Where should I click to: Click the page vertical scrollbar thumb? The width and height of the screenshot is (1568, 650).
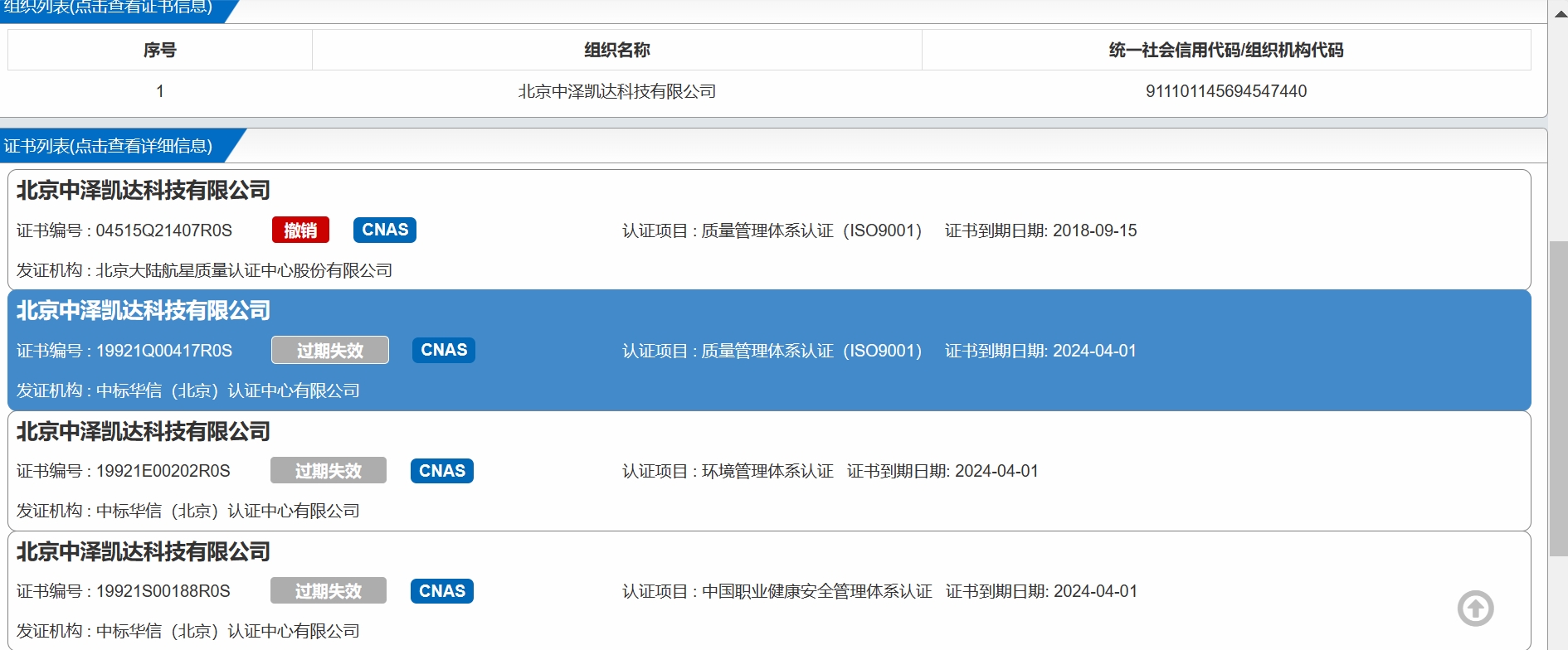click(x=1558, y=398)
